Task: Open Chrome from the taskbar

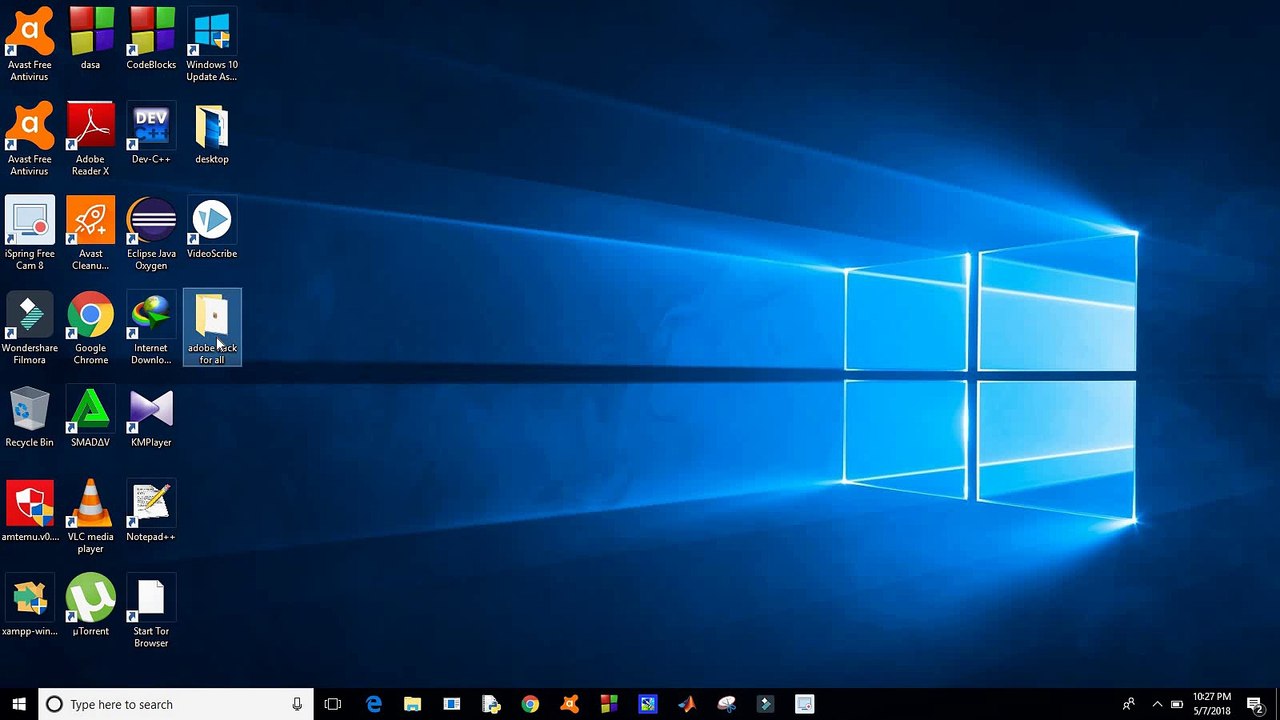Action: [530, 704]
